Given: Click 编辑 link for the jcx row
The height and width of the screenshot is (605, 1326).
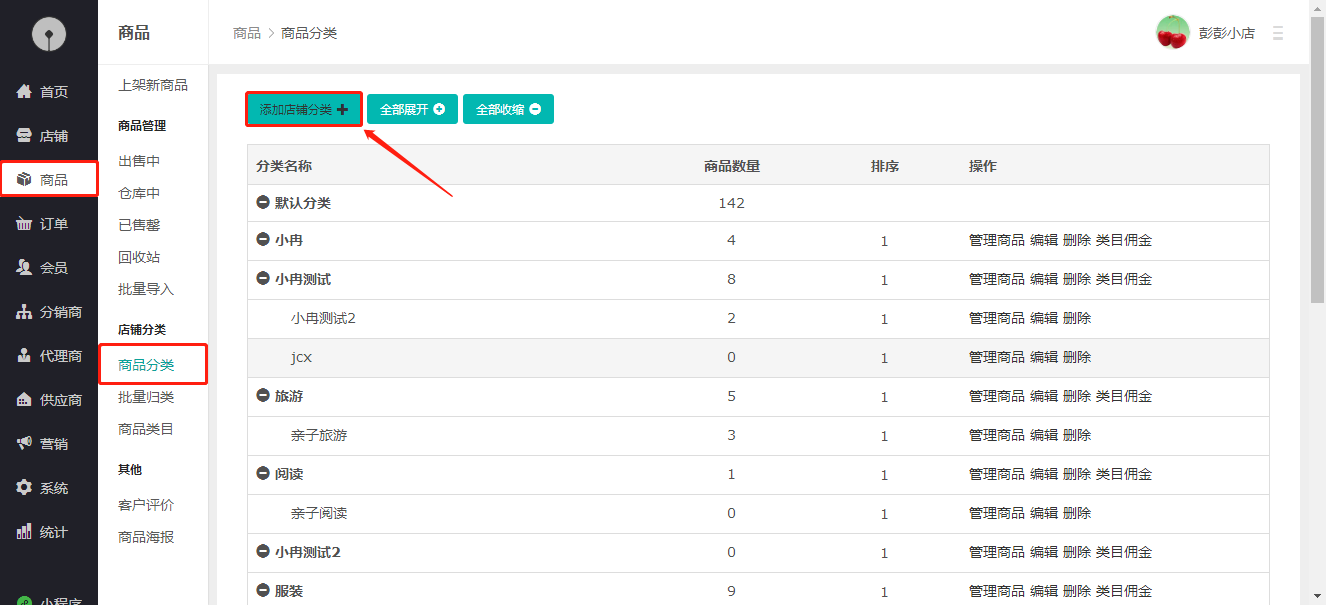Looking at the screenshot, I should [x=1043, y=357].
